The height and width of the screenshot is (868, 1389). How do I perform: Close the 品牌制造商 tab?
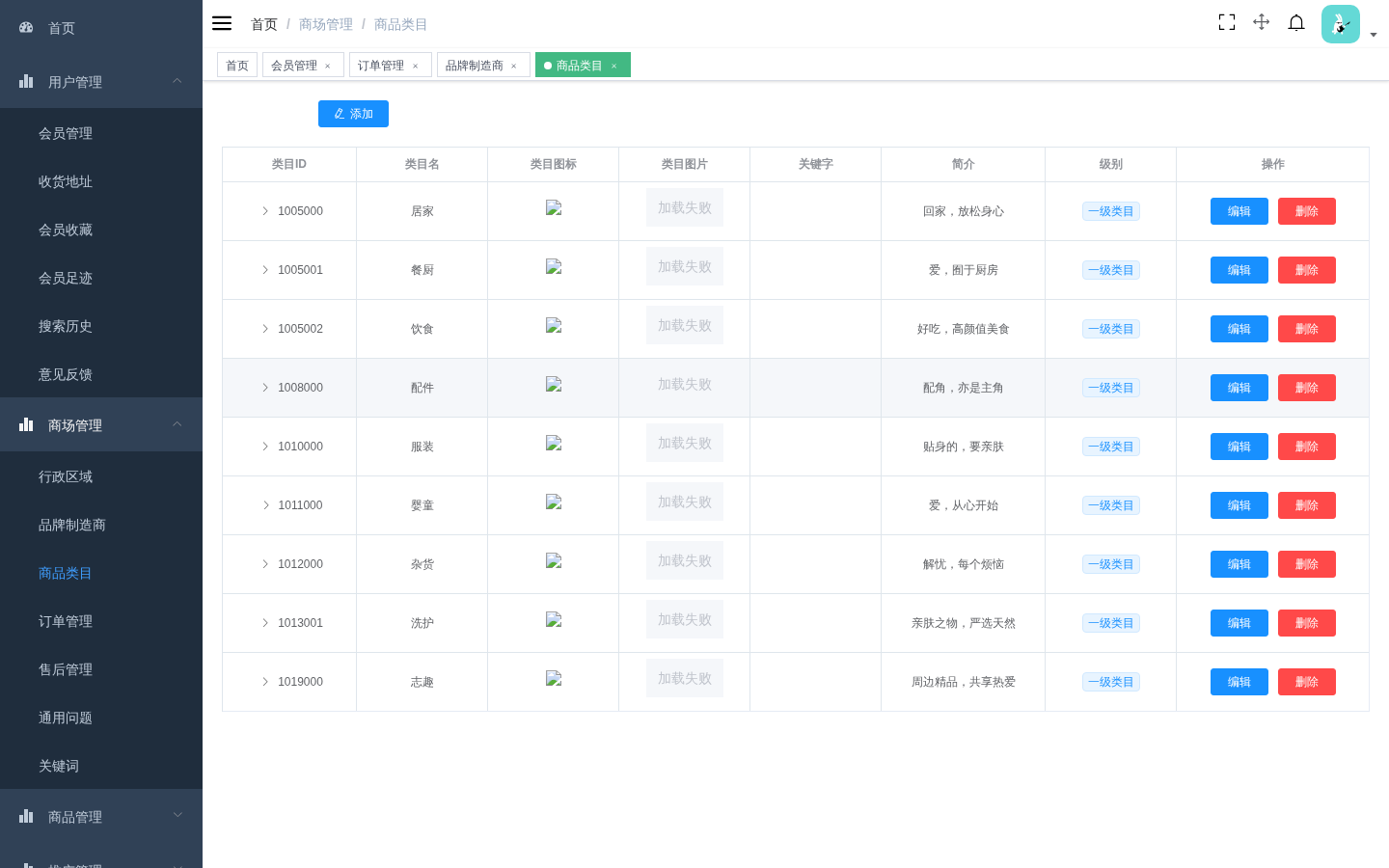tap(514, 66)
